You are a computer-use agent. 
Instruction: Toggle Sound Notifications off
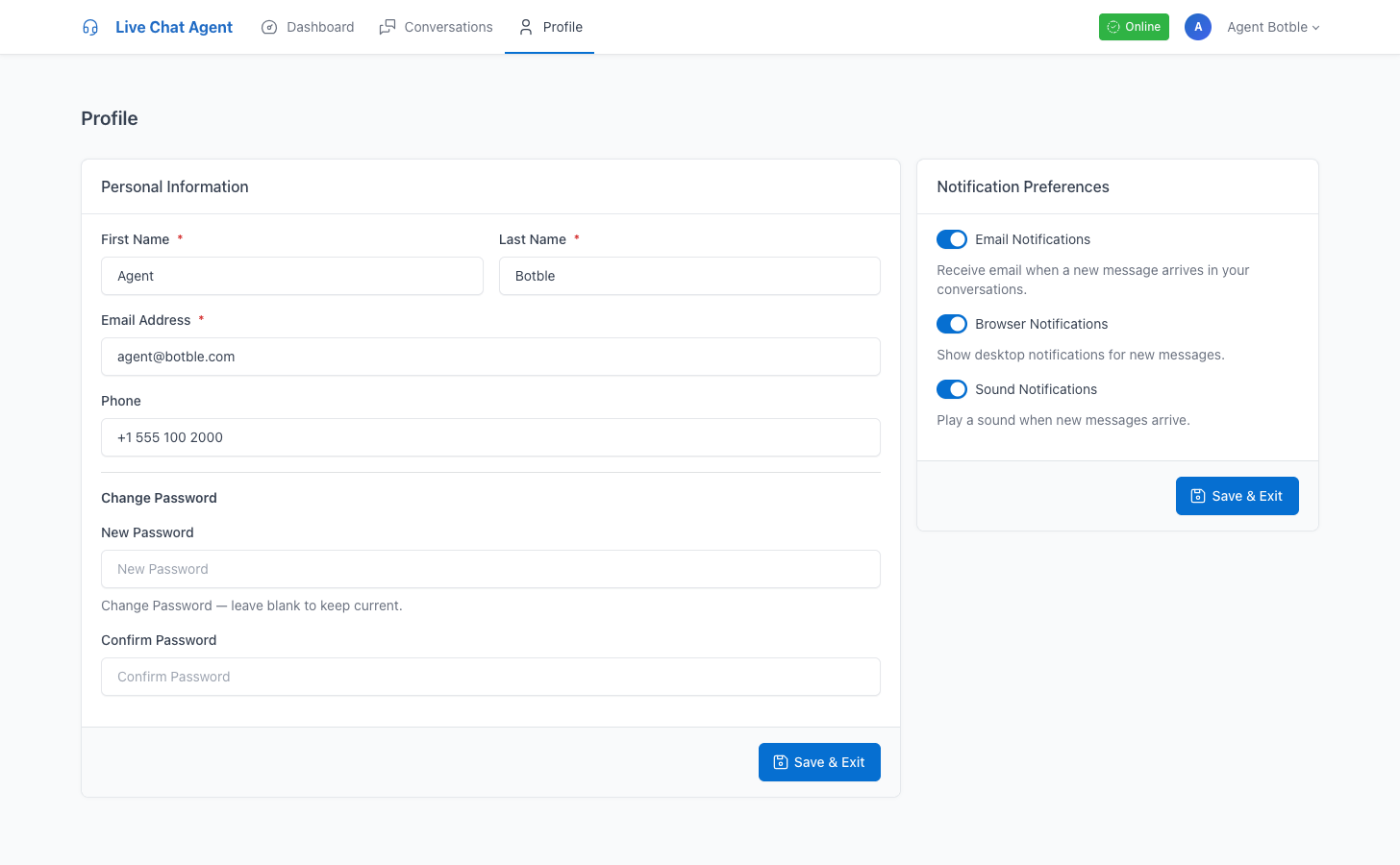(x=952, y=389)
